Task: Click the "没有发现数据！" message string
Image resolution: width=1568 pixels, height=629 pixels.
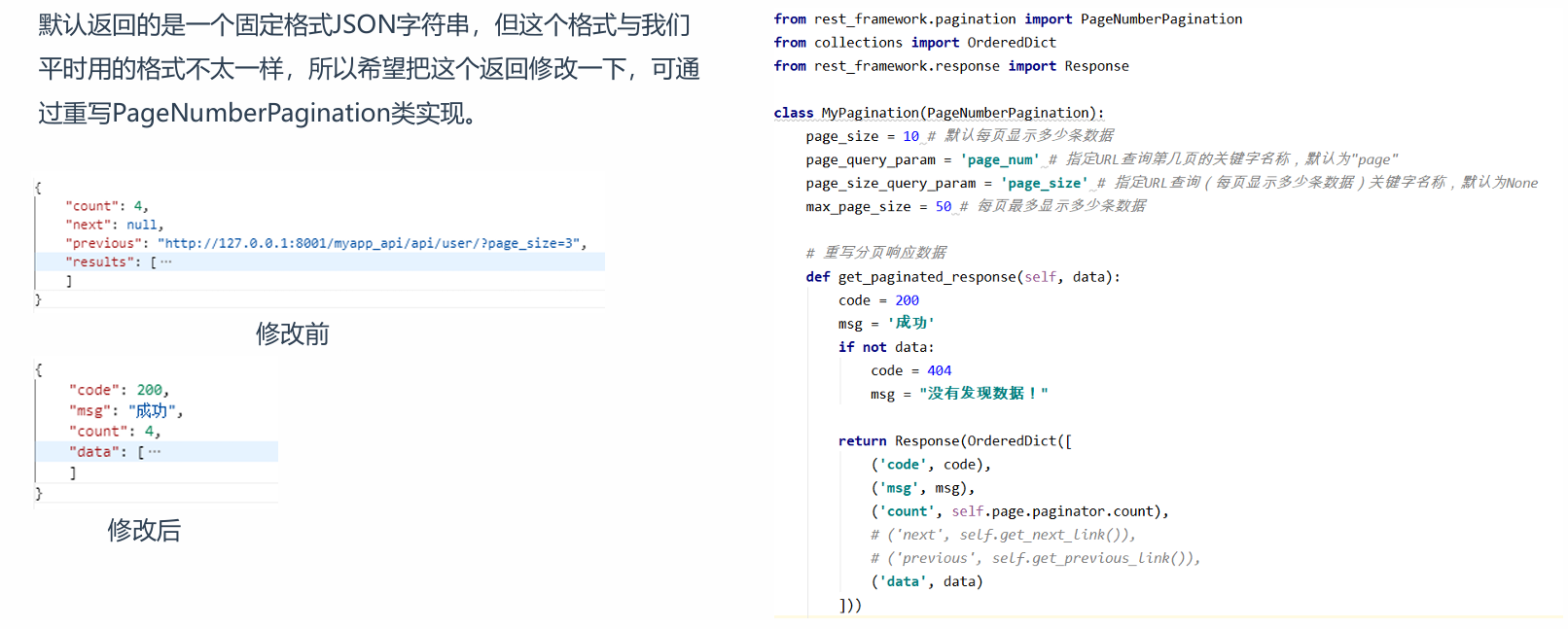Action: 982,394
